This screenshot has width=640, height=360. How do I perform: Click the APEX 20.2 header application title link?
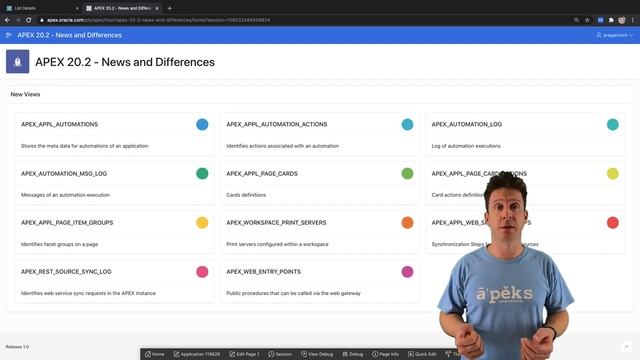click(x=69, y=35)
